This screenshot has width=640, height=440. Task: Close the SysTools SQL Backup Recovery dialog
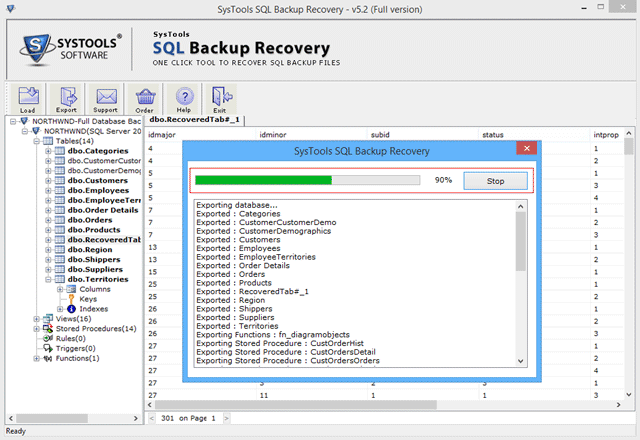click(x=527, y=148)
